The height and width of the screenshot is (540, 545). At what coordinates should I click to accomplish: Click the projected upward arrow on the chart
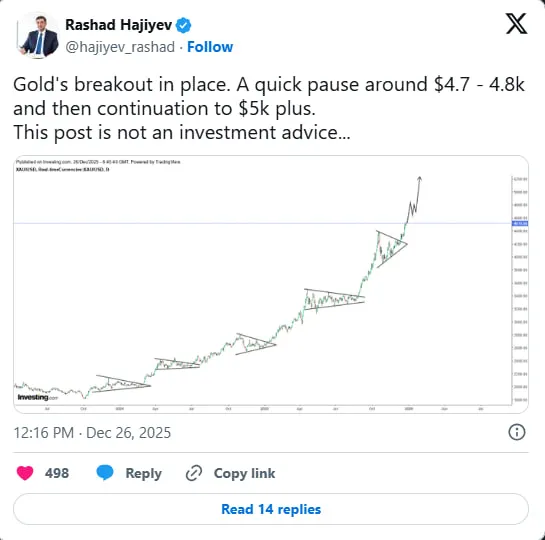(x=414, y=199)
